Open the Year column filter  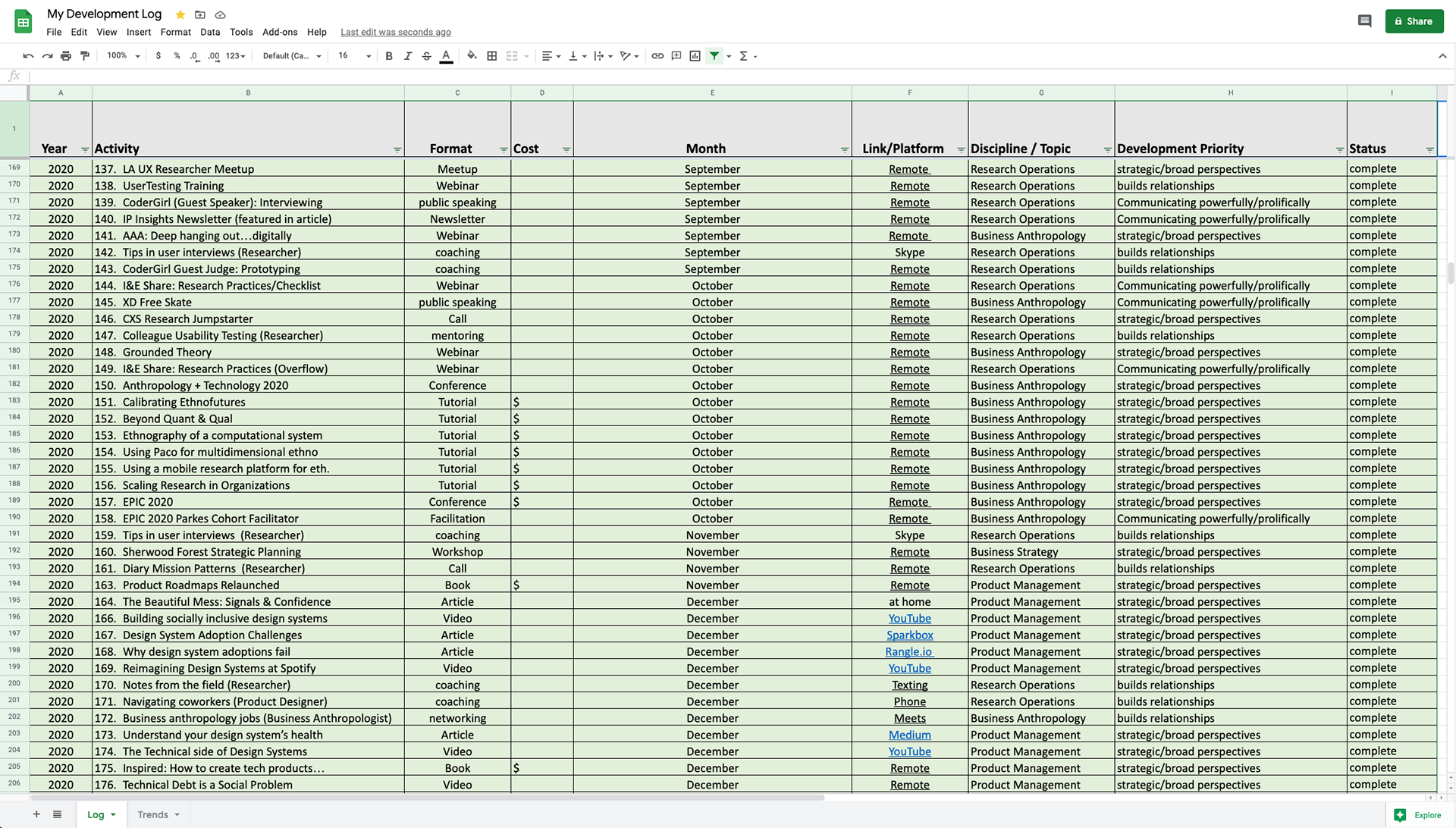click(85, 150)
